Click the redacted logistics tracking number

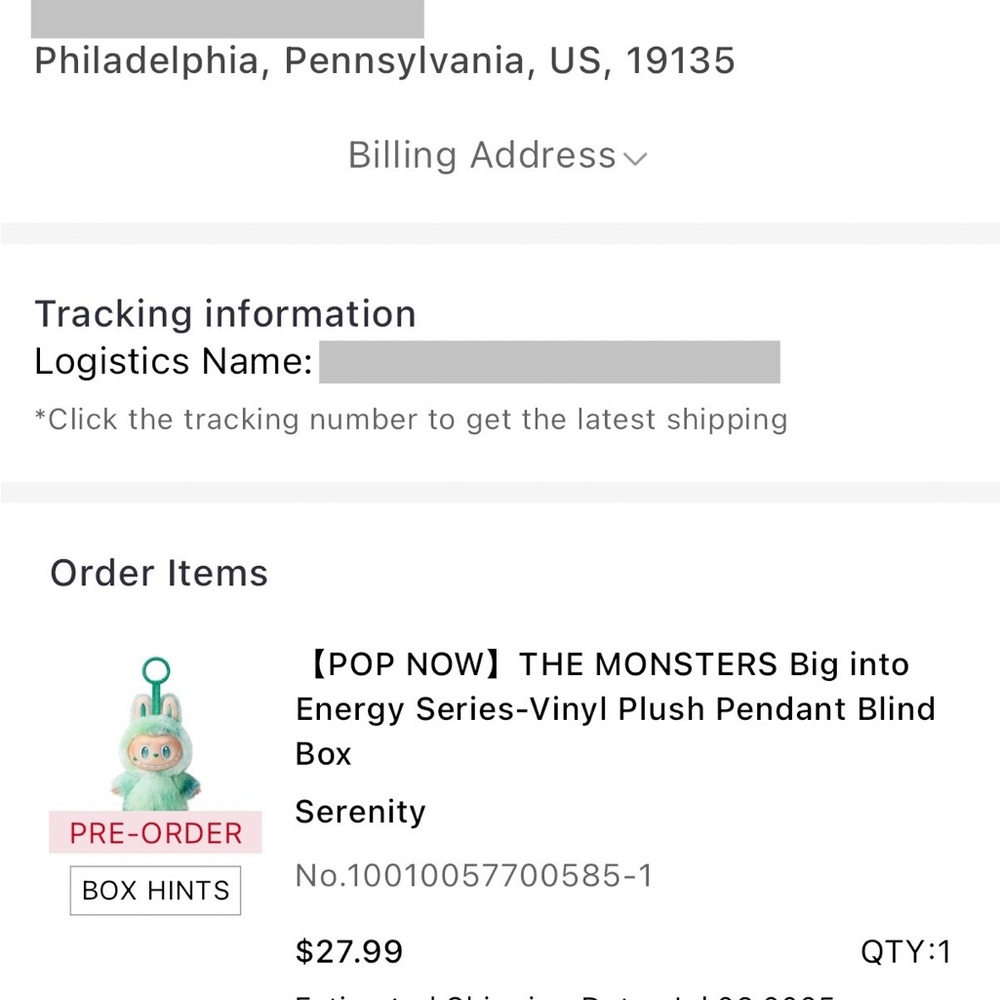[548, 362]
